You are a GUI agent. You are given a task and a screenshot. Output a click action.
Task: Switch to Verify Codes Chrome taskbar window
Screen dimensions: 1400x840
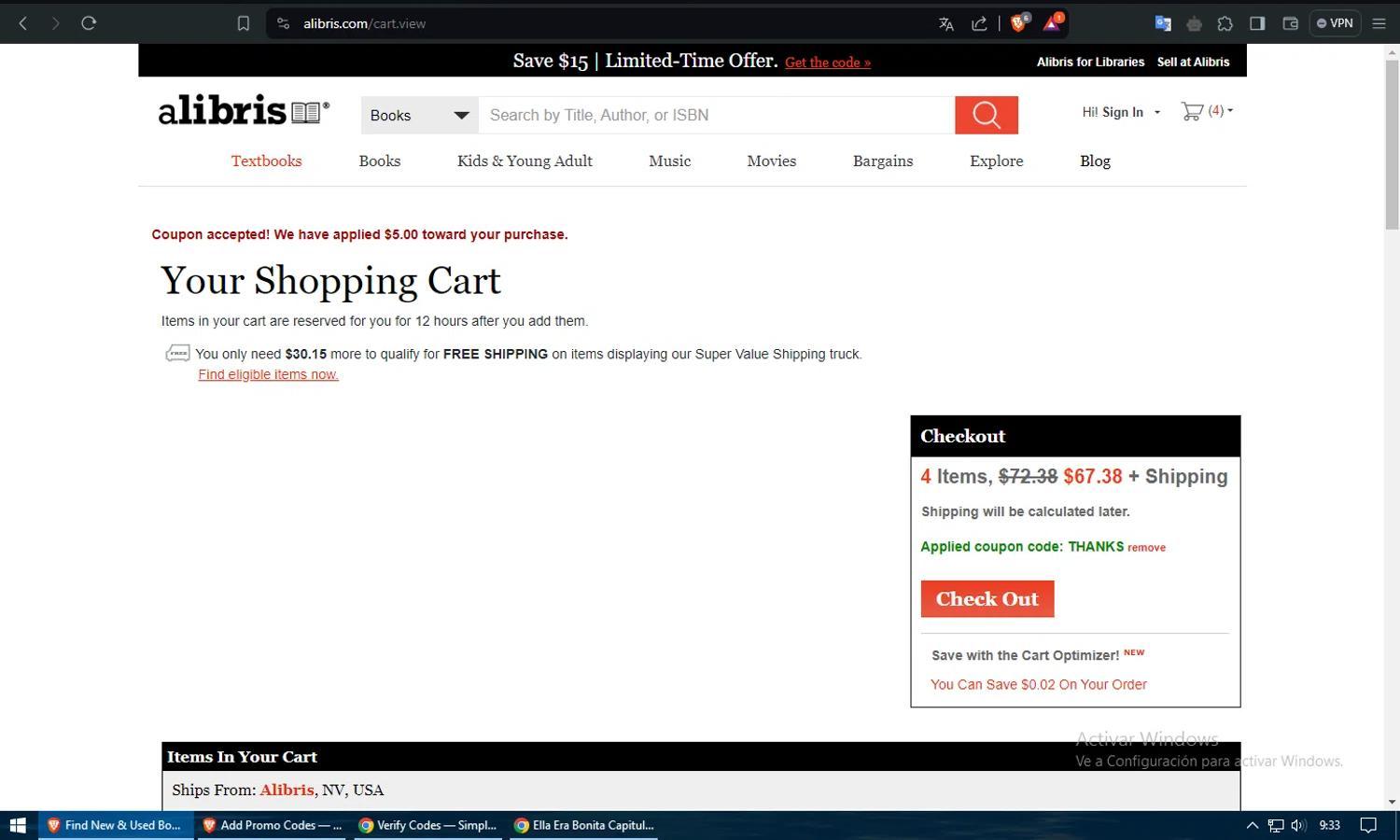click(427, 825)
